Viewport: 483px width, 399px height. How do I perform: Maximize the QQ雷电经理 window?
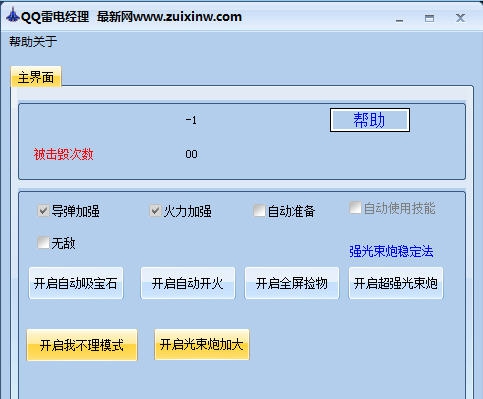(x=430, y=18)
